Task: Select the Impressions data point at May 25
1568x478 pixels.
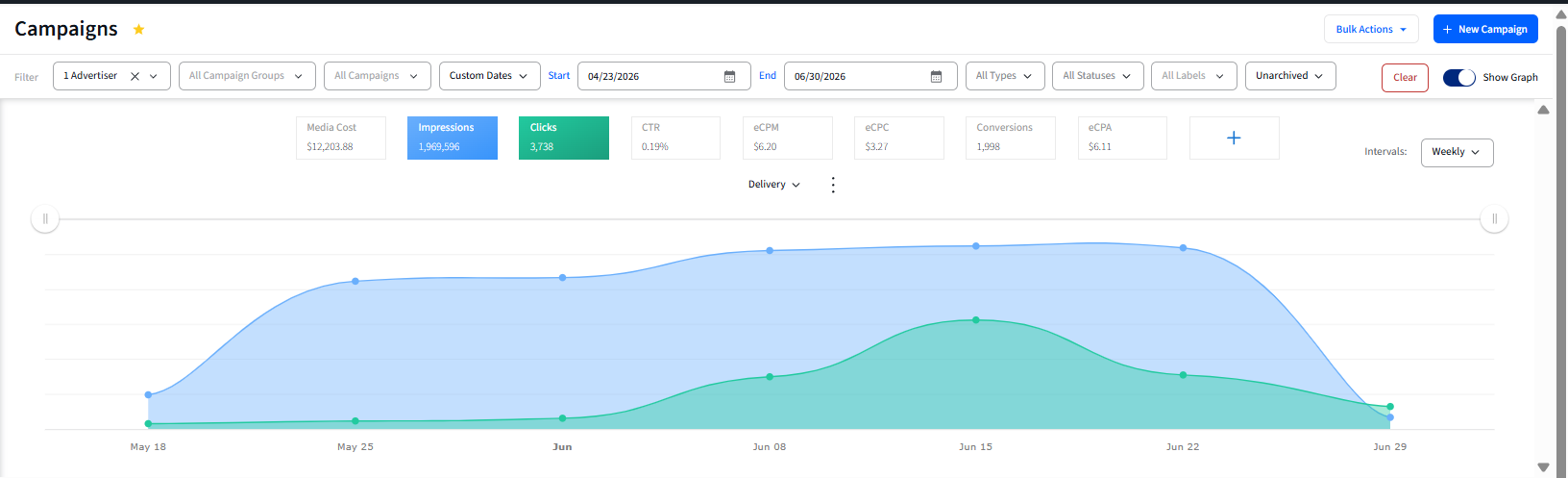Action: pyautogui.click(x=355, y=281)
